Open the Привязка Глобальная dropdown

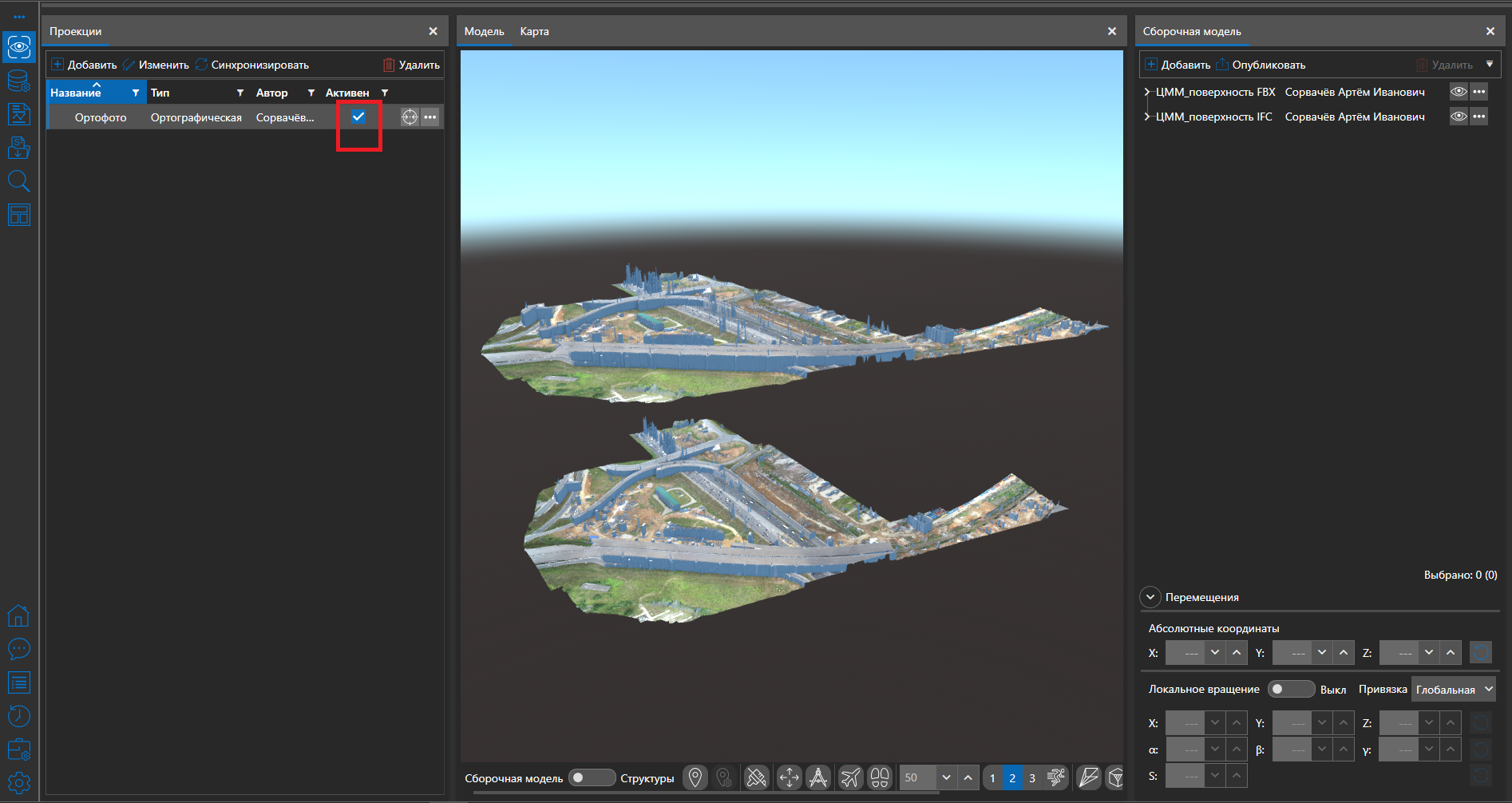point(1454,689)
